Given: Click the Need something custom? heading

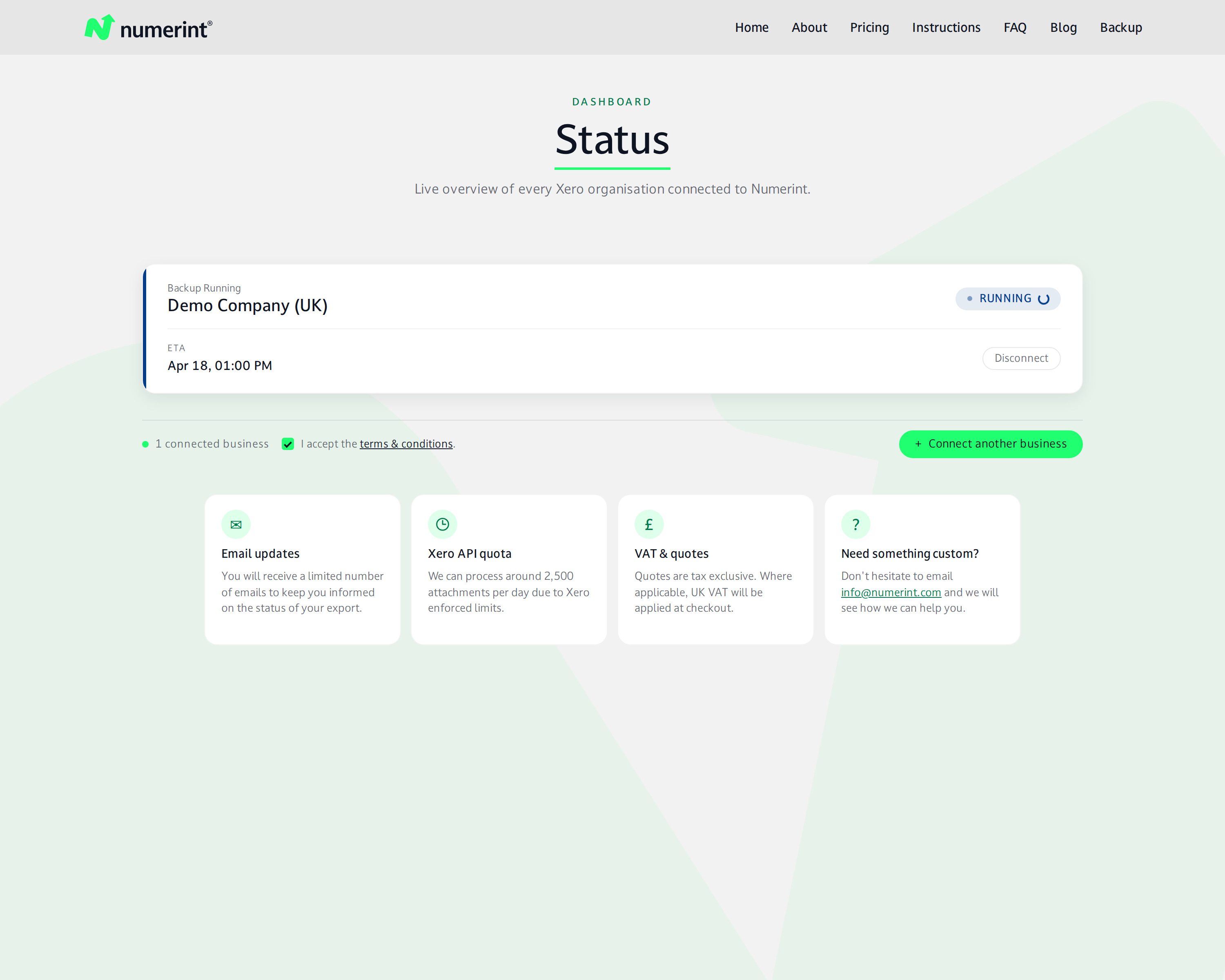Looking at the screenshot, I should [910, 553].
